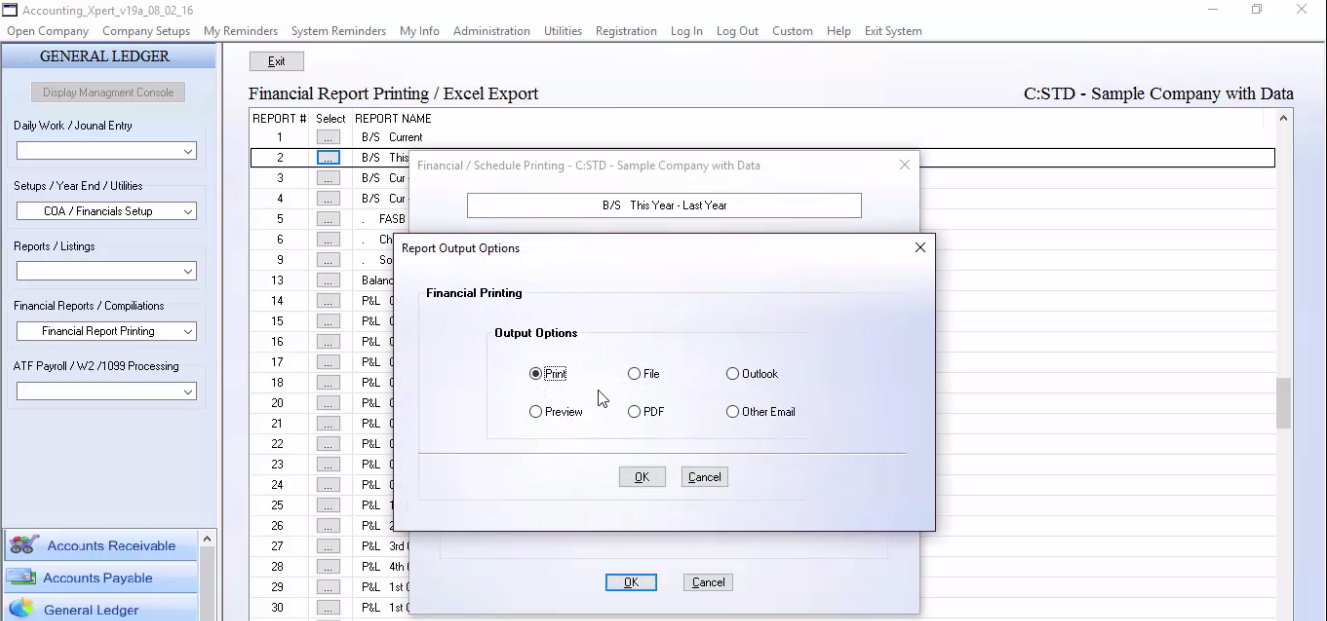Click the Accounting Xpert title bar icon
This screenshot has width=1327, height=621.
point(12,8)
